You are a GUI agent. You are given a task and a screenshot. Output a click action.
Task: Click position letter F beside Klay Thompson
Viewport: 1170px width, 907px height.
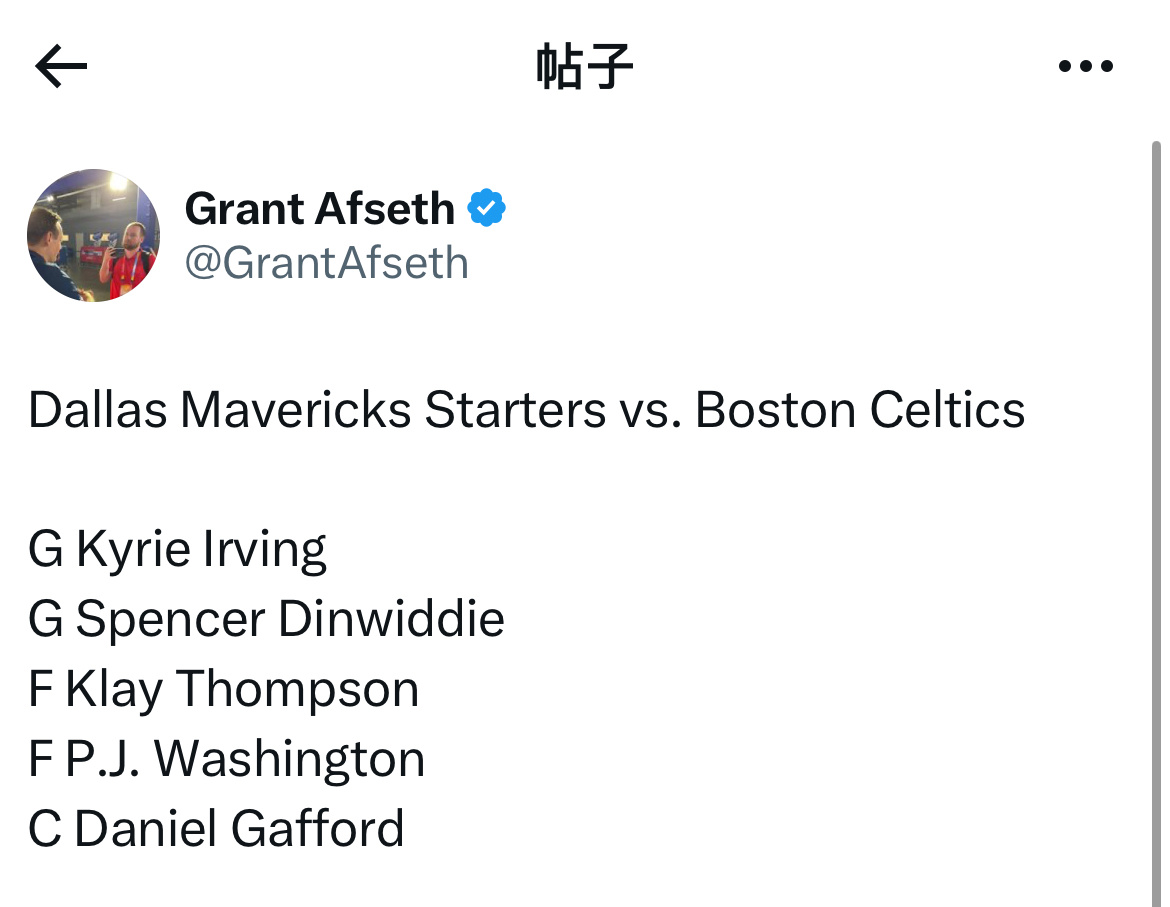[40, 688]
